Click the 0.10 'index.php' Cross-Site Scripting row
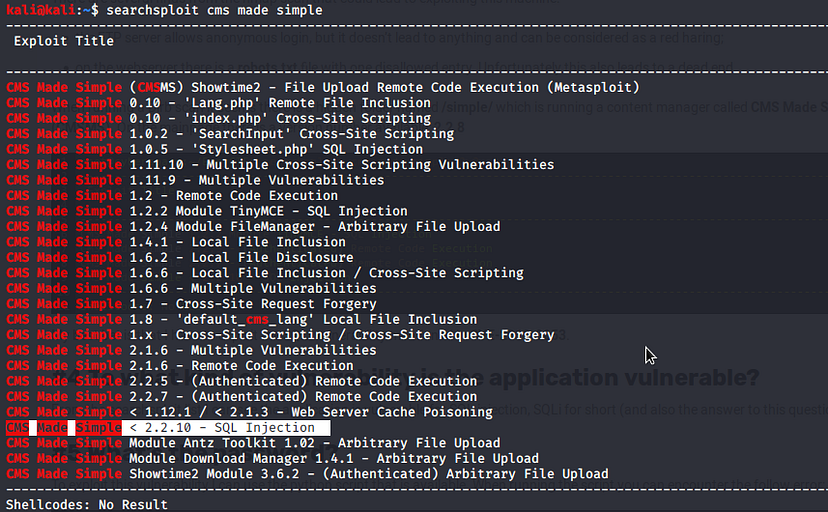This screenshot has width=828, height=512. (x=219, y=118)
